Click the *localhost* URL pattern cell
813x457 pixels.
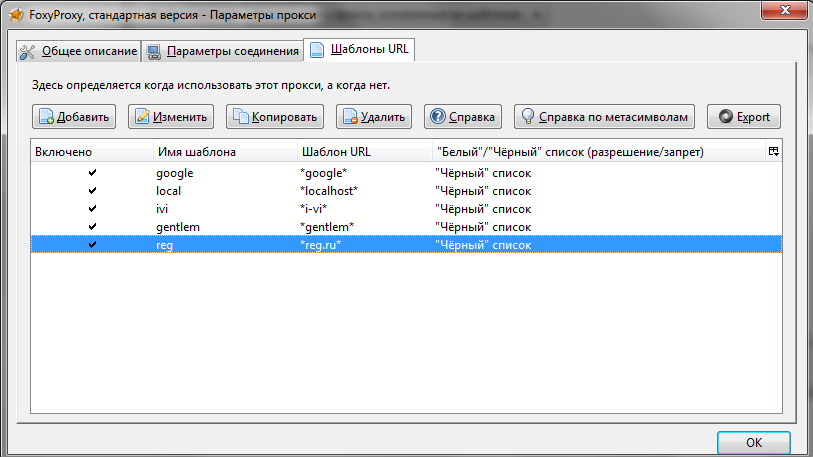[x=329, y=191]
